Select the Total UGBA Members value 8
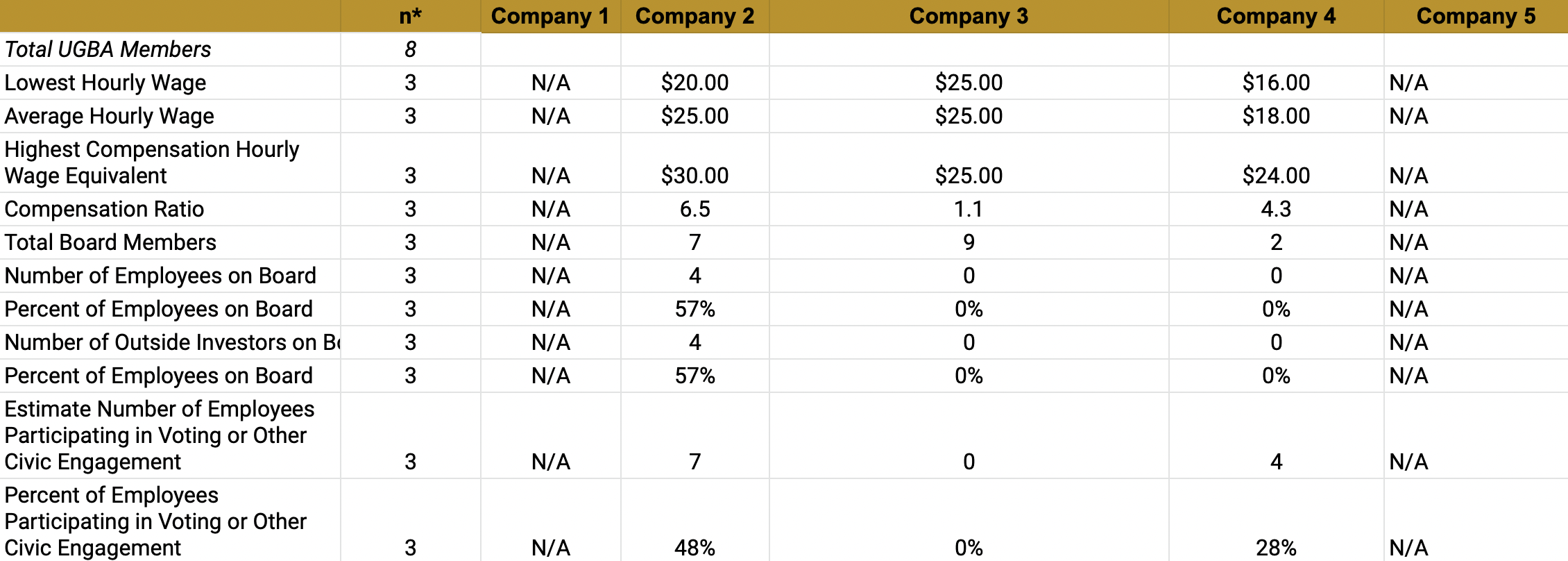Screen dimensions: 1568x561 coord(410,49)
